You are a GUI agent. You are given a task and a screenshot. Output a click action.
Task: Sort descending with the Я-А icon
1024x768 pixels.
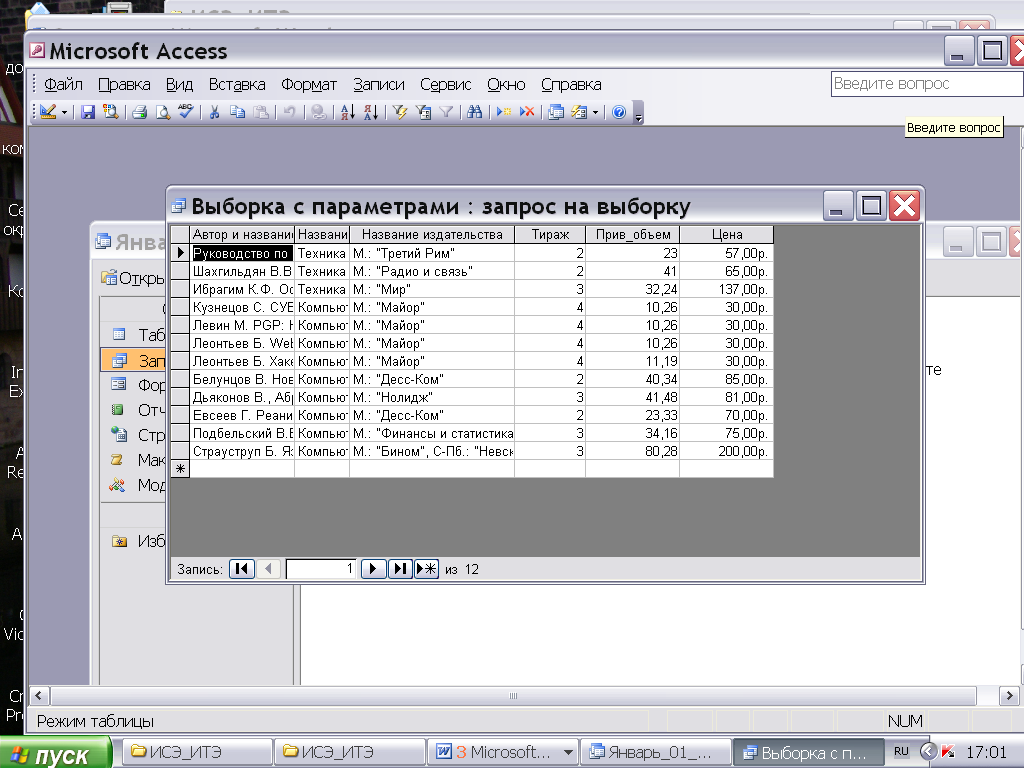(x=371, y=112)
